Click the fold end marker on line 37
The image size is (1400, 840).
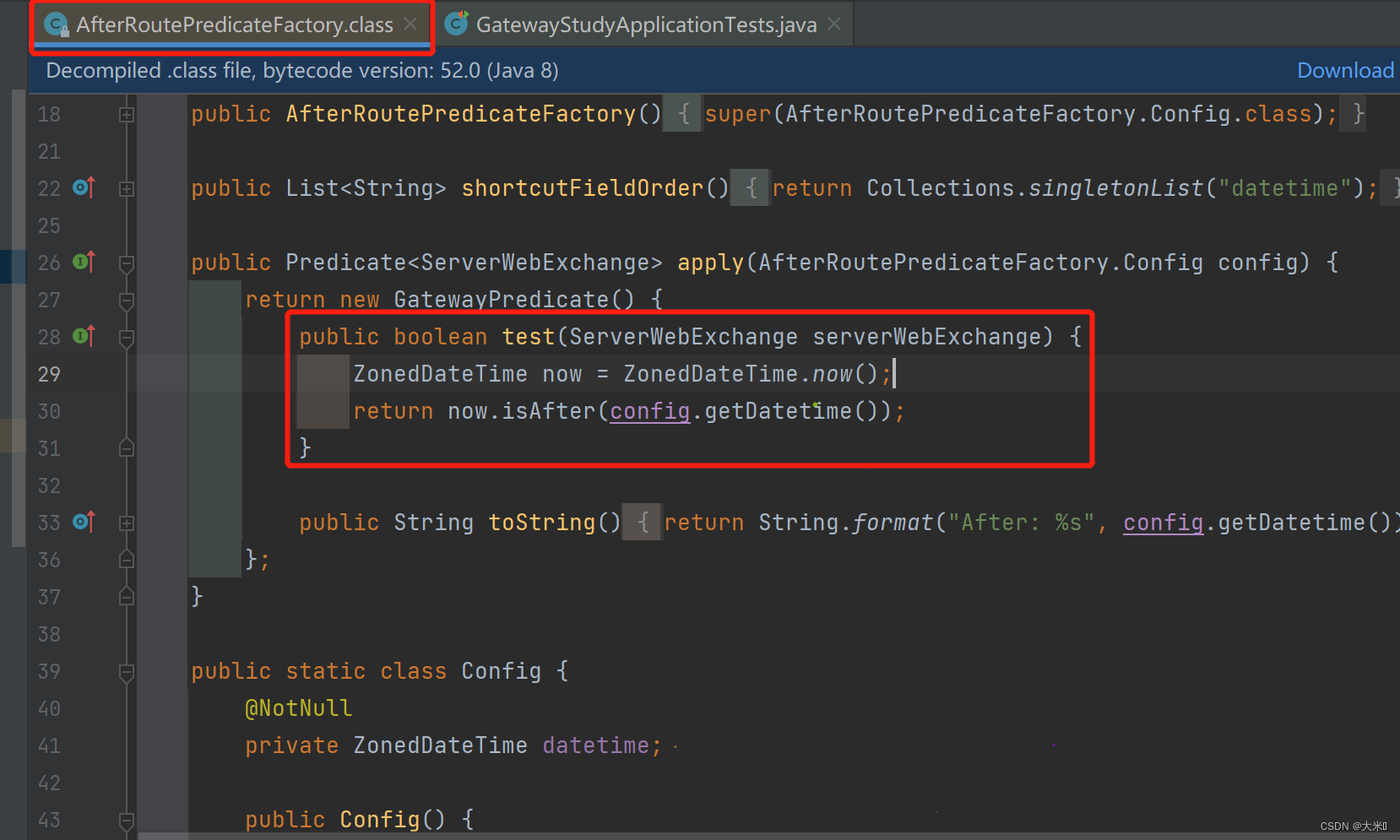point(127,596)
